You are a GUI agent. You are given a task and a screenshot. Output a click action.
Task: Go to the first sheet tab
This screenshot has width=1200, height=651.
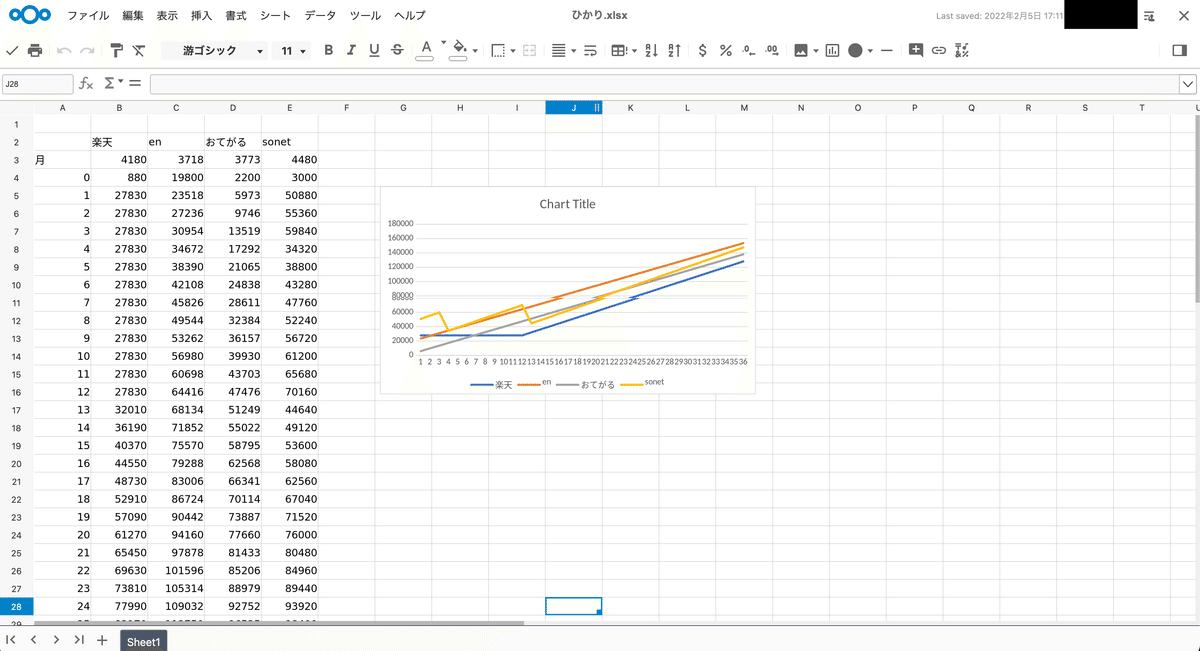[11, 640]
